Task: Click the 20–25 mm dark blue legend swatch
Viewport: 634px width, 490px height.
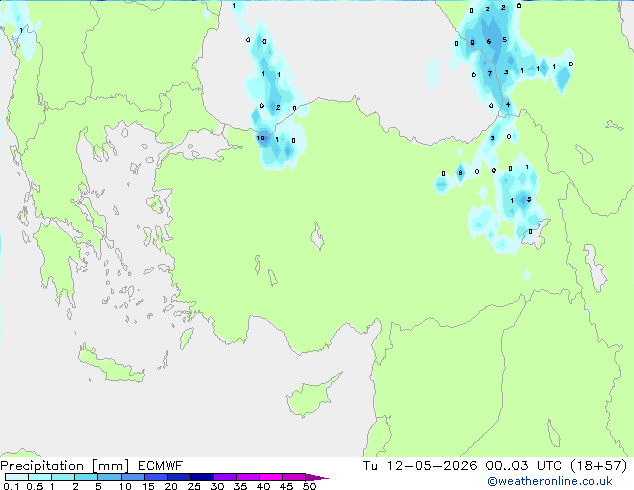Action: pyautogui.click(x=178, y=477)
